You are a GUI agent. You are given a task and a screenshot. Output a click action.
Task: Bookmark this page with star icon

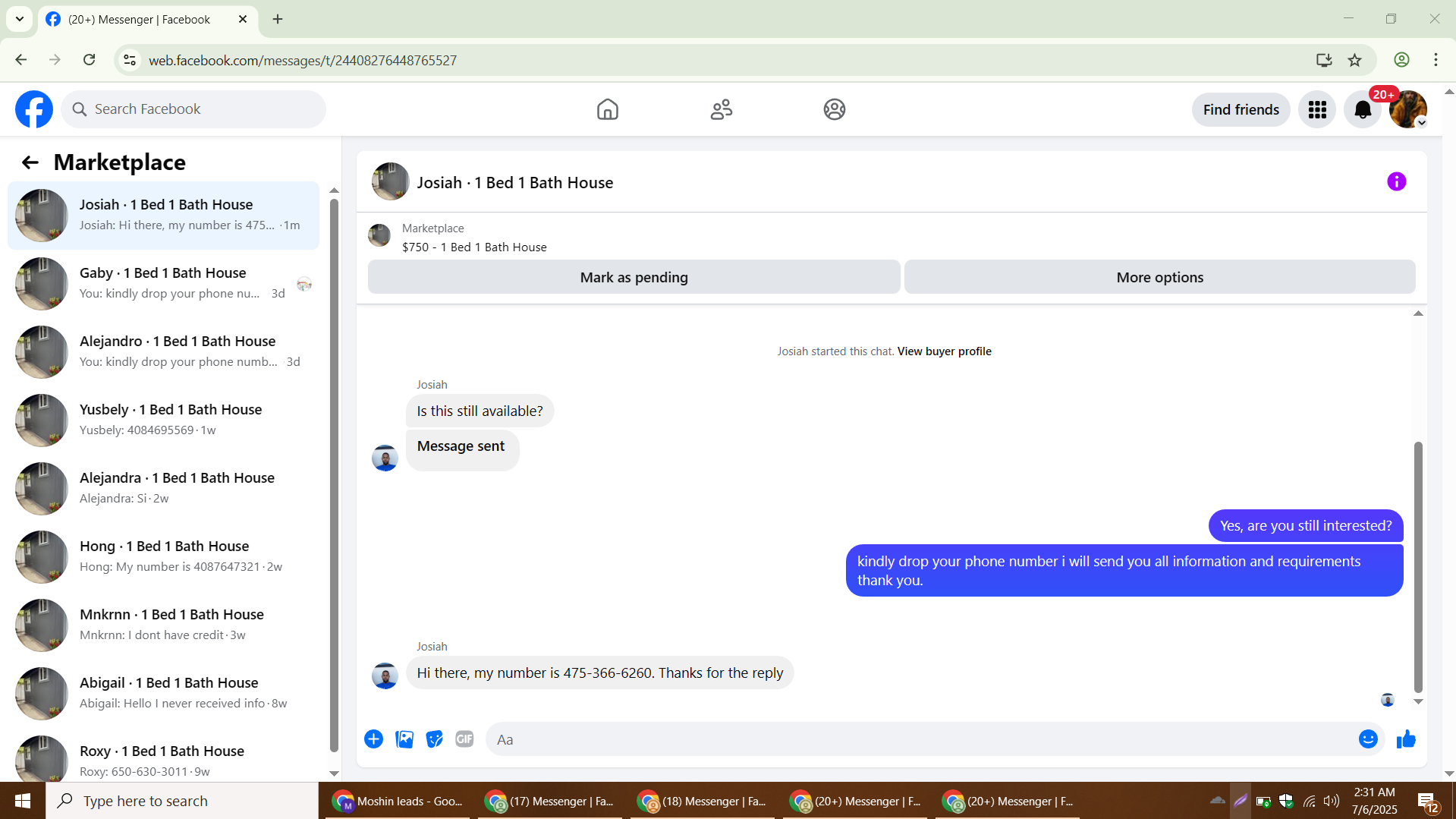(x=1354, y=60)
